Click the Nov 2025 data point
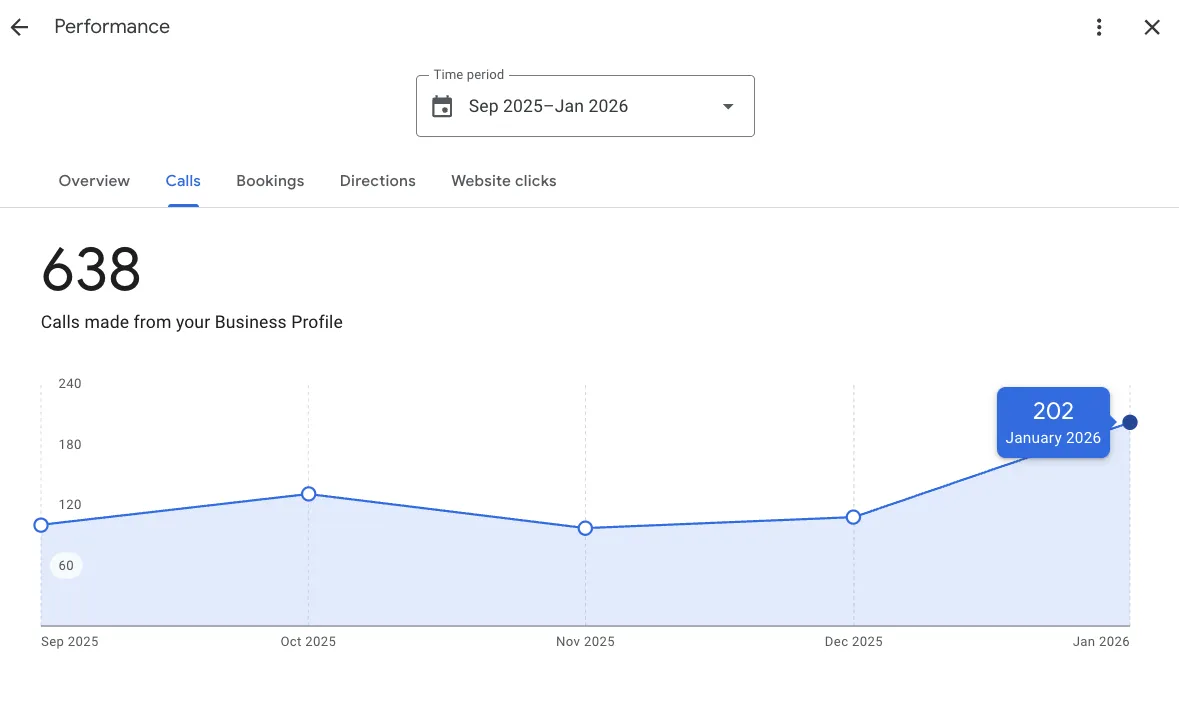This screenshot has width=1179, height=708. coord(585,528)
